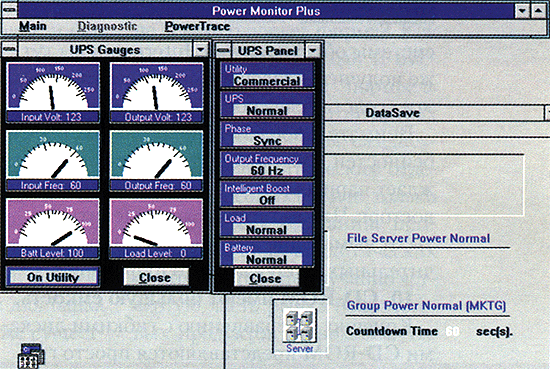
Task: Click the Power Monitor Plus title bar
Action: coord(266,11)
